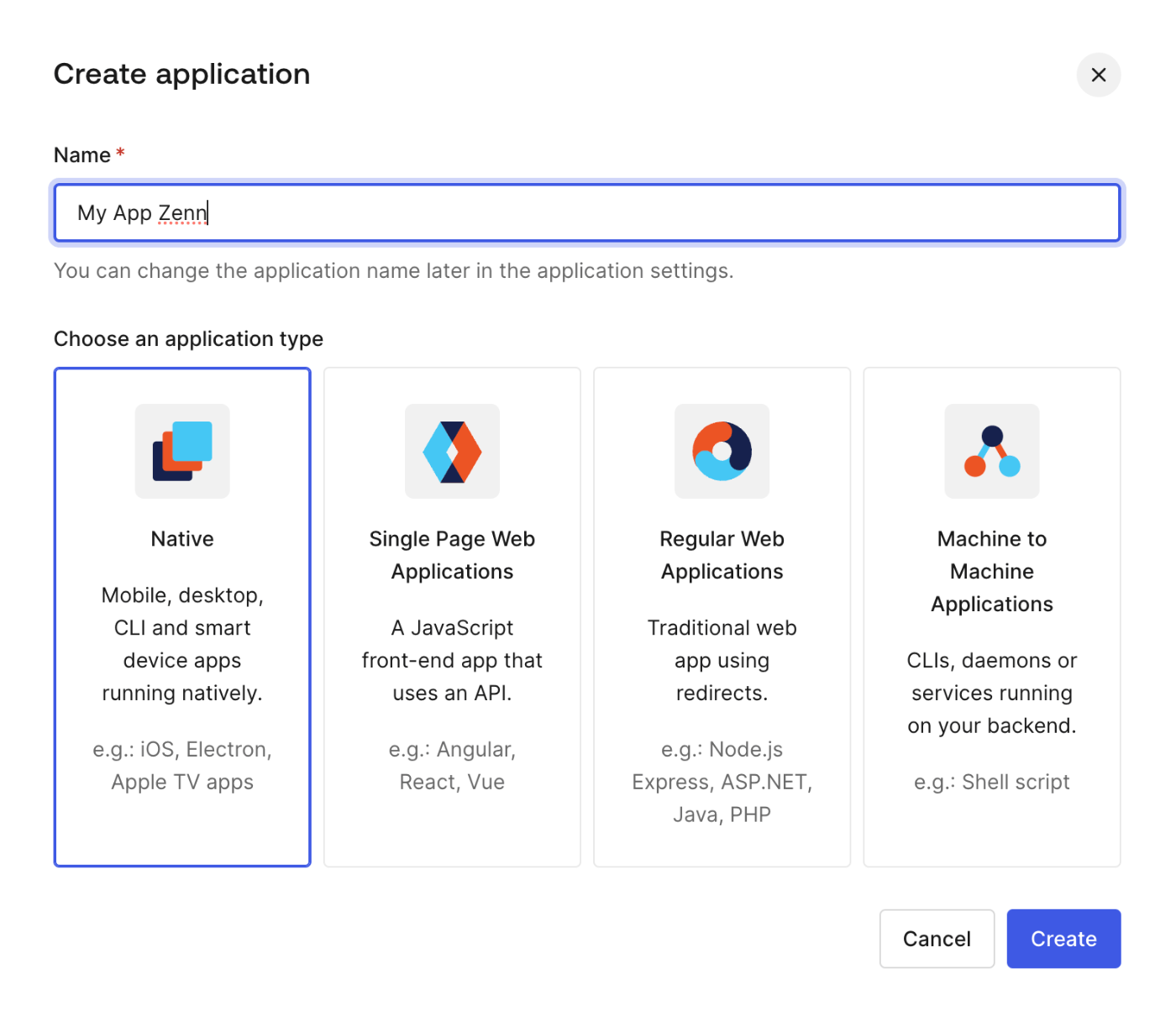Screen dimensions: 1176x1021
Task: Click 'Create application' dialog title
Action: (181, 74)
